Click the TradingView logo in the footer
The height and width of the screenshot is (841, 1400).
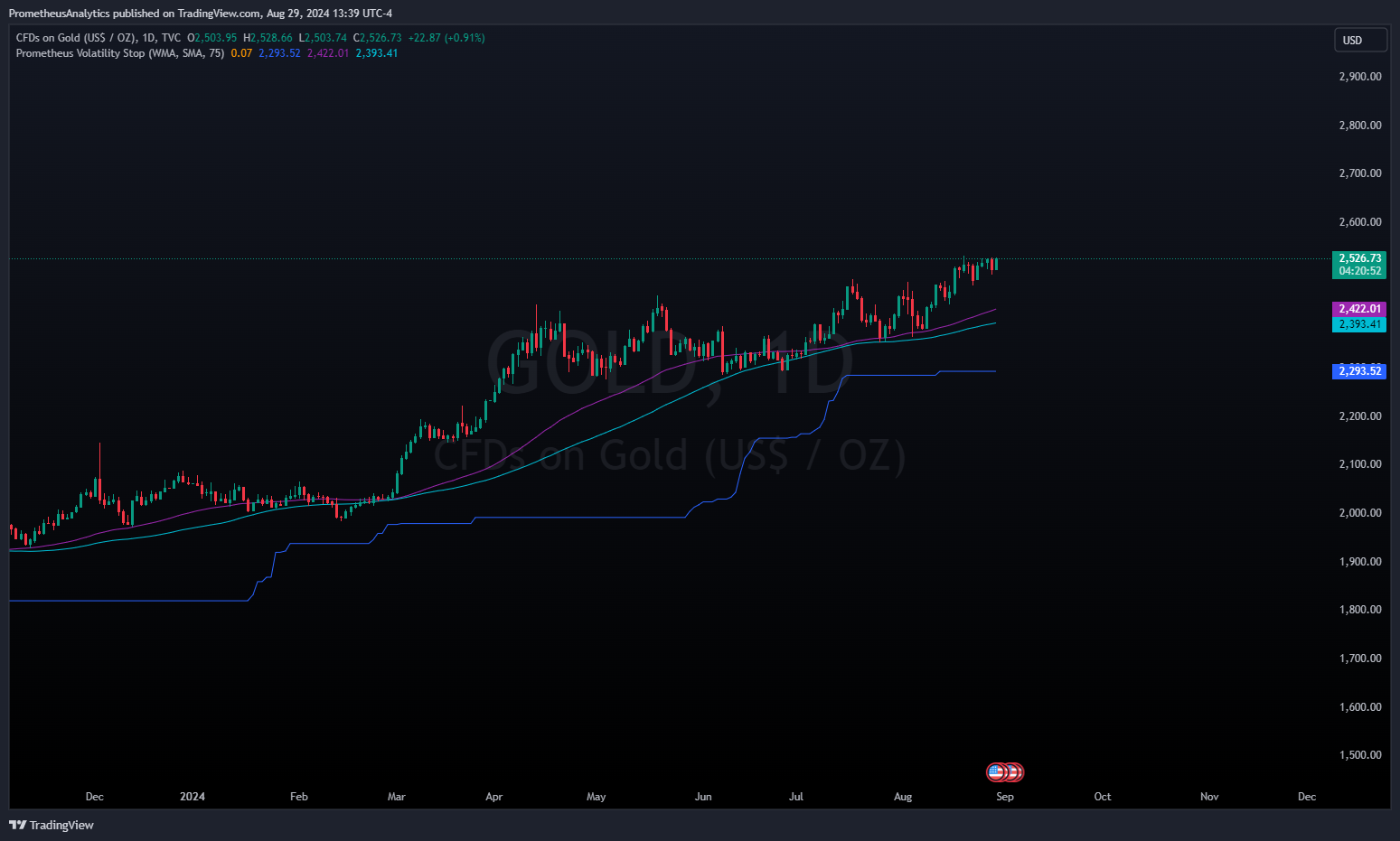coord(52,825)
